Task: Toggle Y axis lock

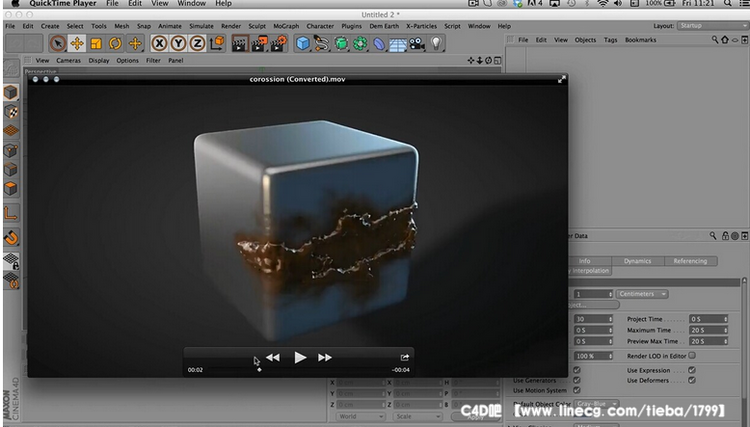Action: (x=178, y=44)
